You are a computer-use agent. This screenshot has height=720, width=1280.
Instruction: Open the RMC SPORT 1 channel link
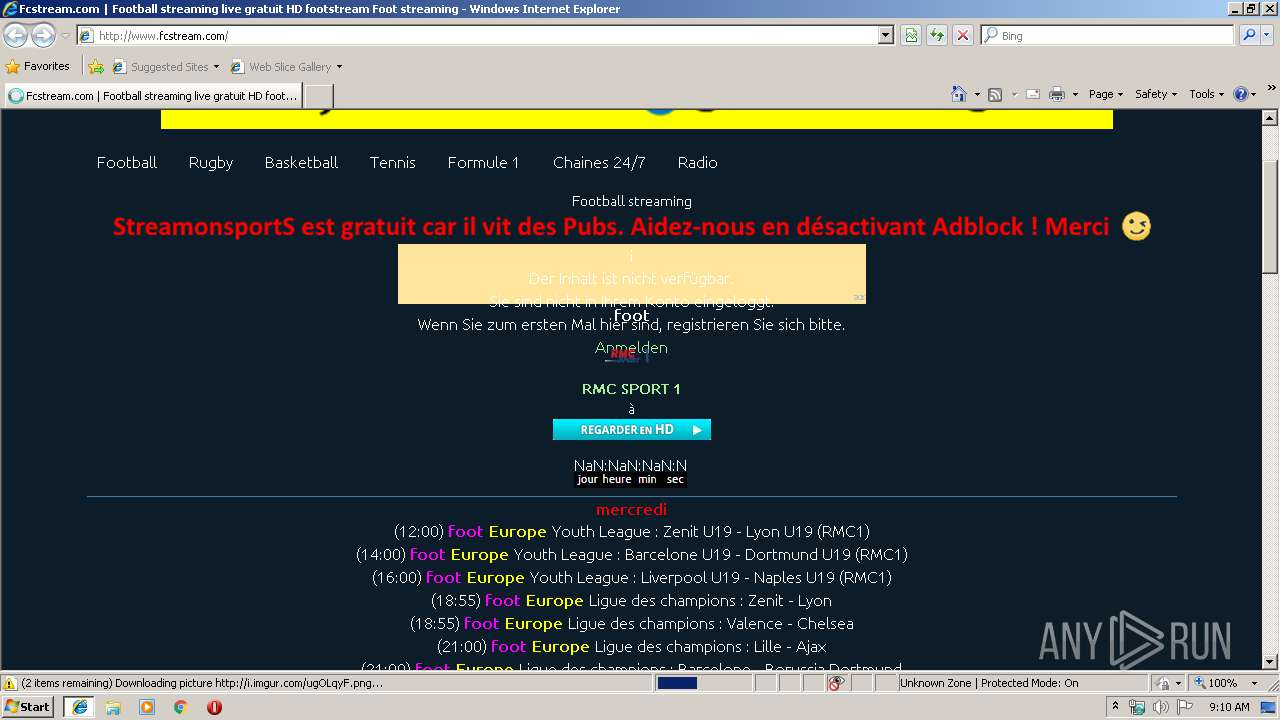631,388
